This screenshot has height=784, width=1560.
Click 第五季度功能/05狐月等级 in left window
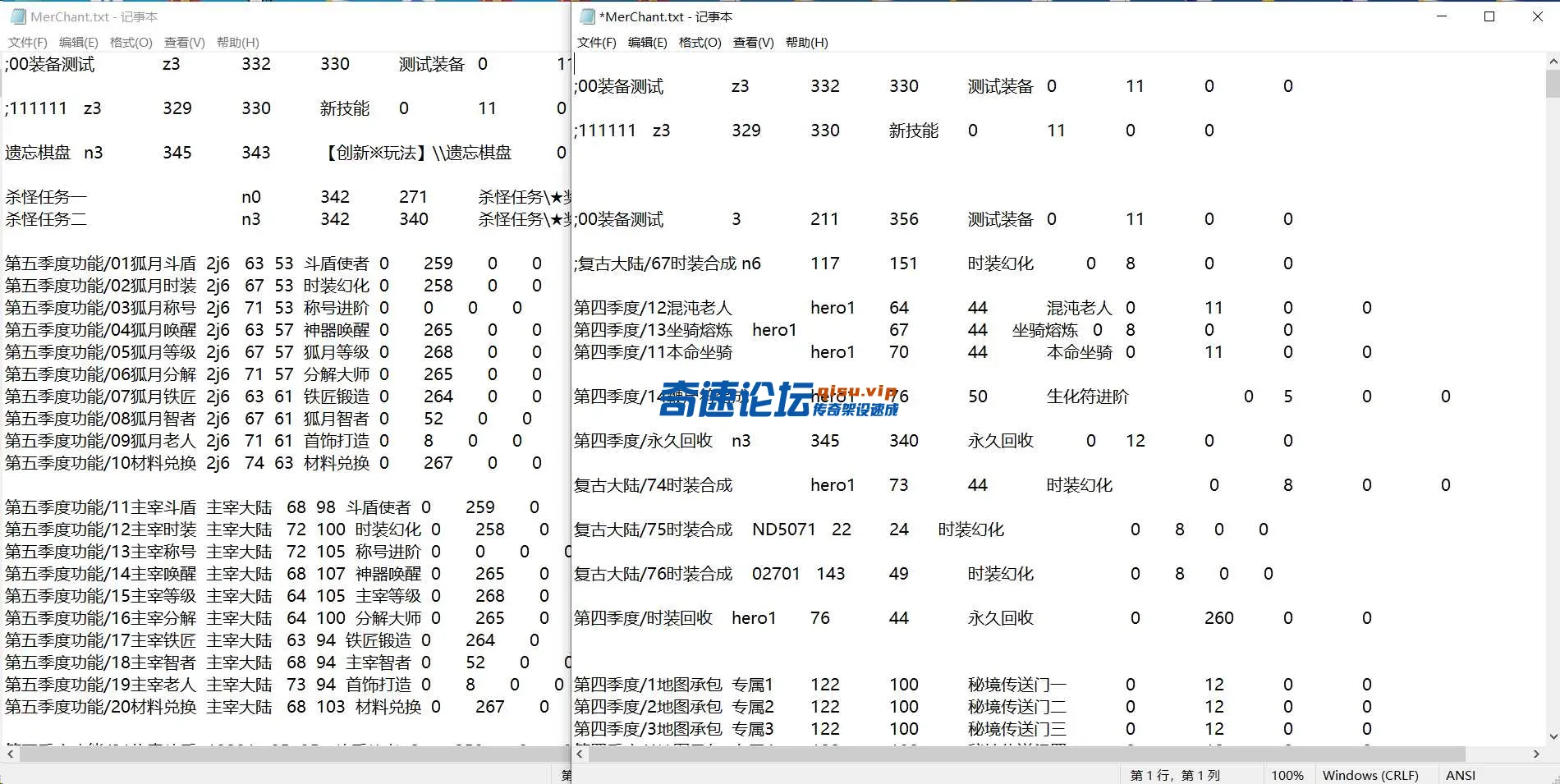[x=101, y=352]
